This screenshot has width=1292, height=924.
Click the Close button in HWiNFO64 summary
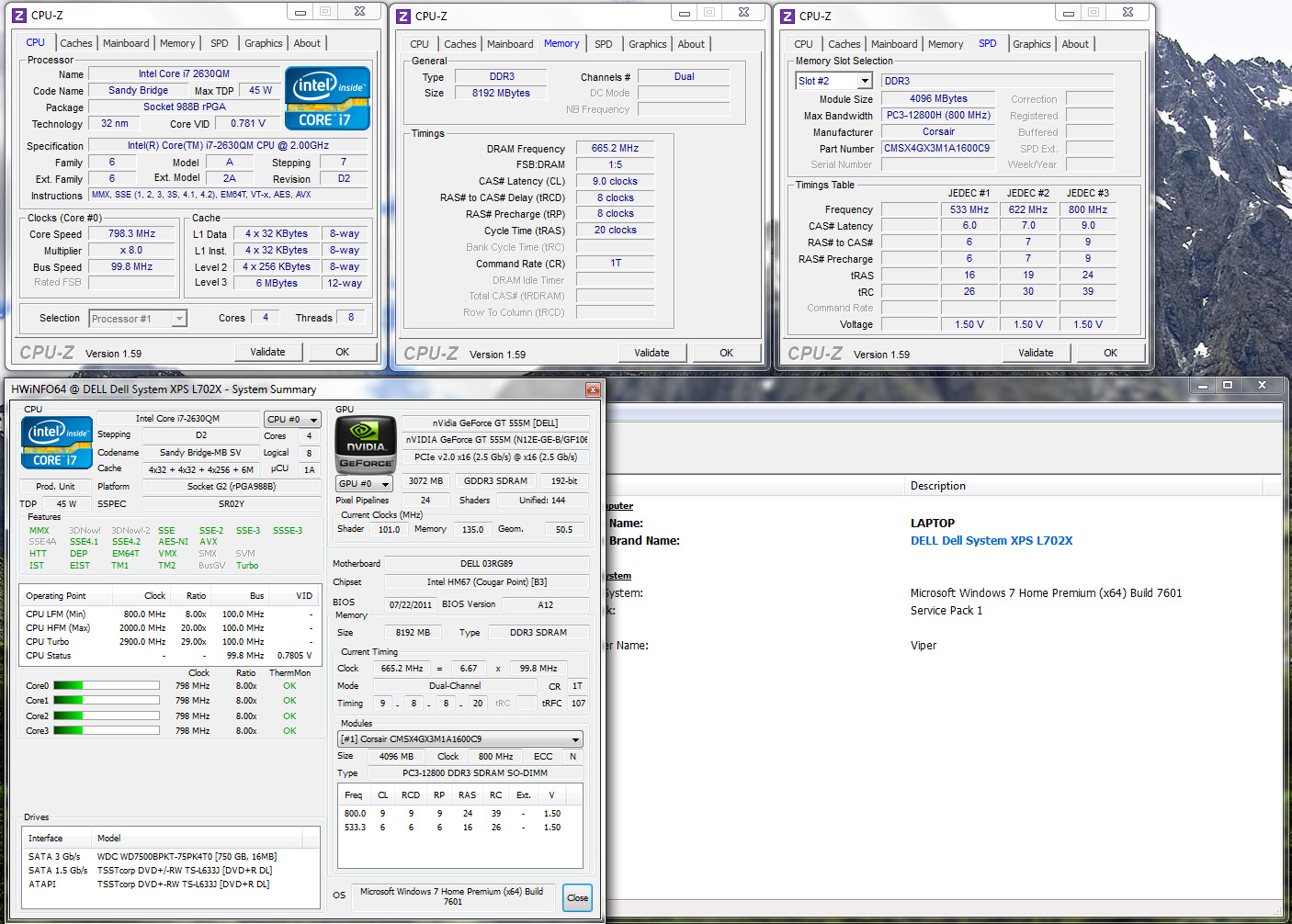577,898
